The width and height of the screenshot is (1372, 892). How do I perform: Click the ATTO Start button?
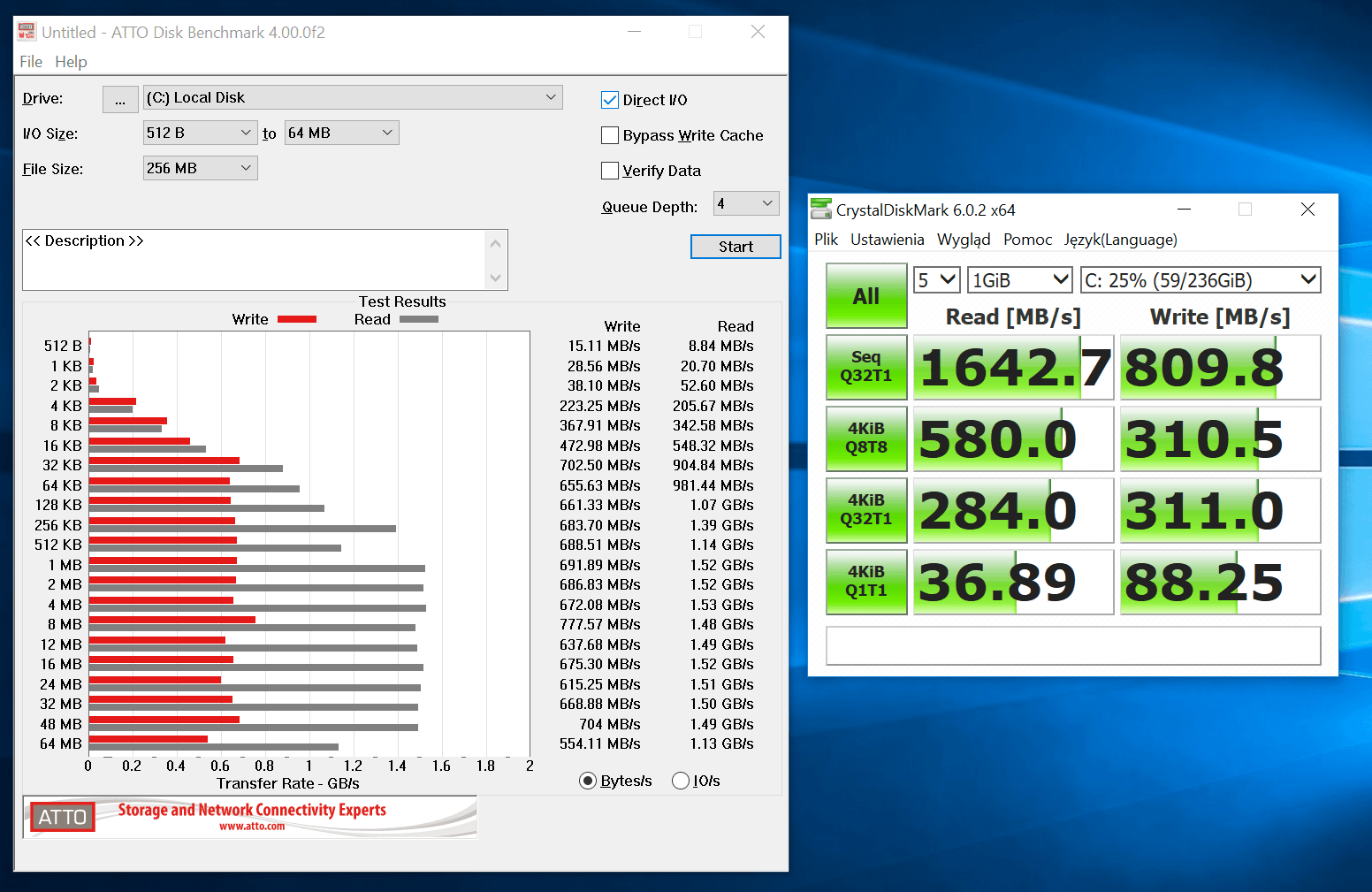[736, 247]
